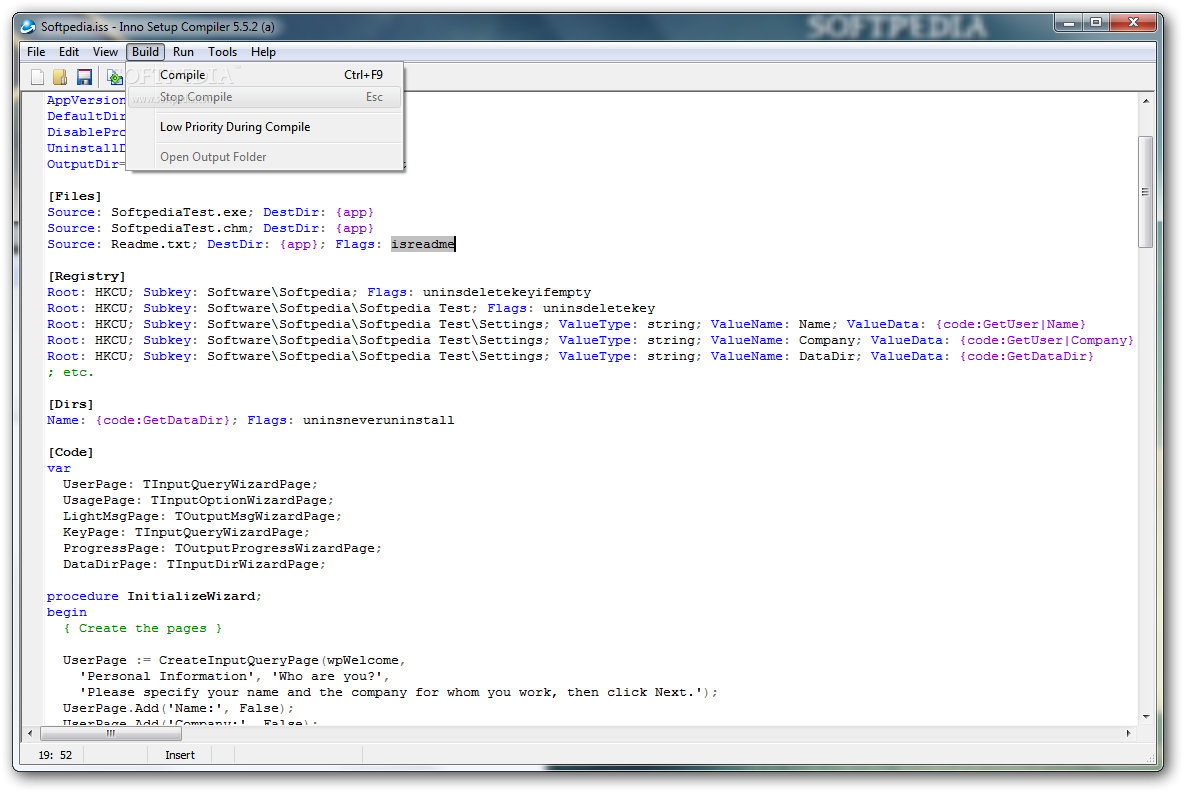Click the [Code] section header

pyautogui.click(x=71, y=452)
